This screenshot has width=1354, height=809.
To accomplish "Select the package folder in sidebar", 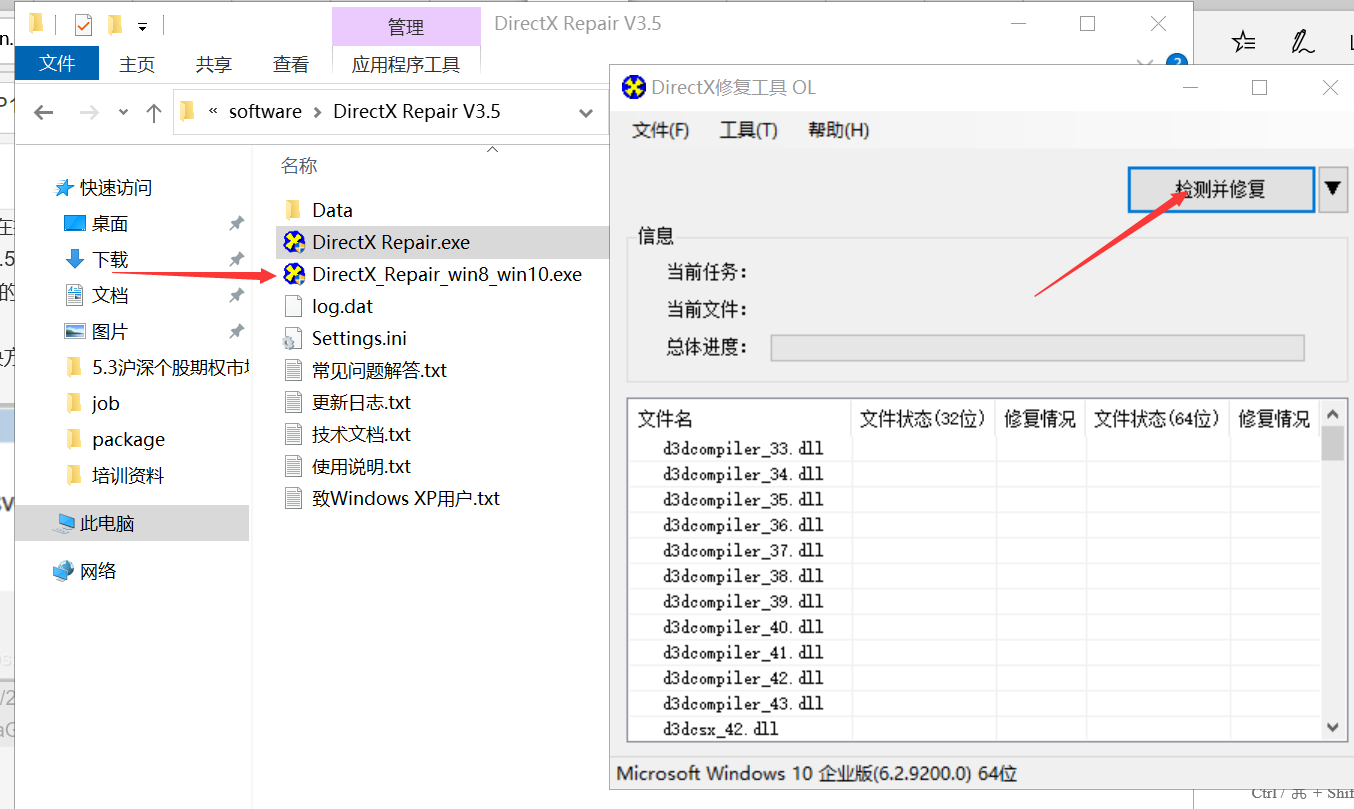I will 128,439.
